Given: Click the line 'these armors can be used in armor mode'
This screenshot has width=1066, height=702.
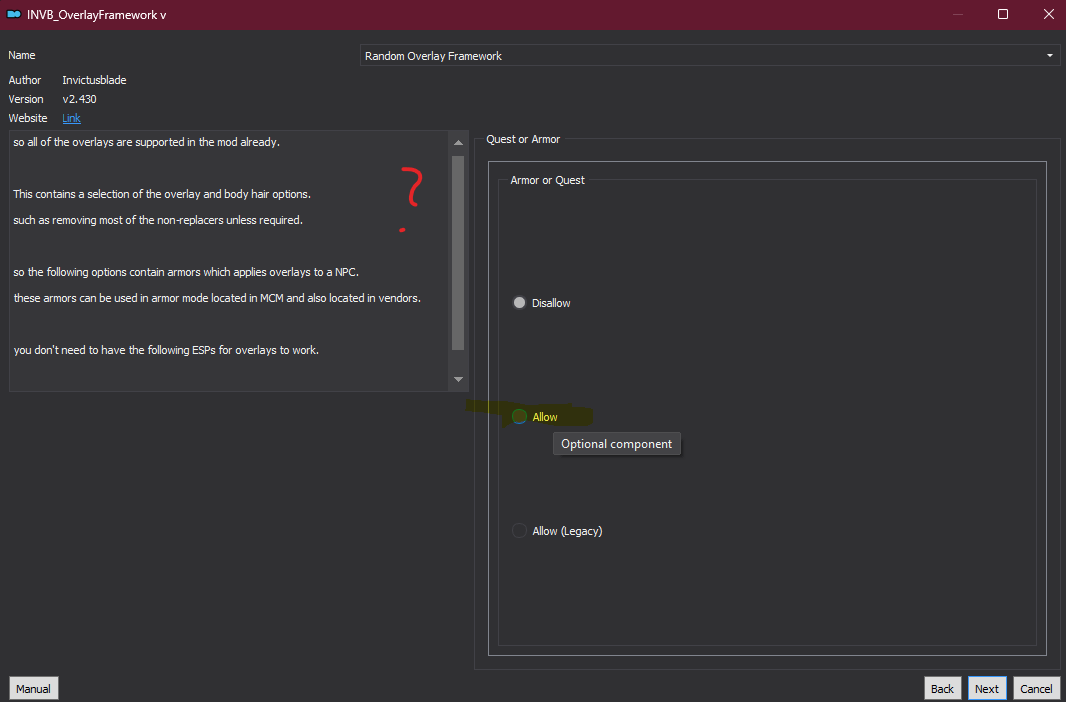Looking at the screenshot, I should click(x=217, y=298).
